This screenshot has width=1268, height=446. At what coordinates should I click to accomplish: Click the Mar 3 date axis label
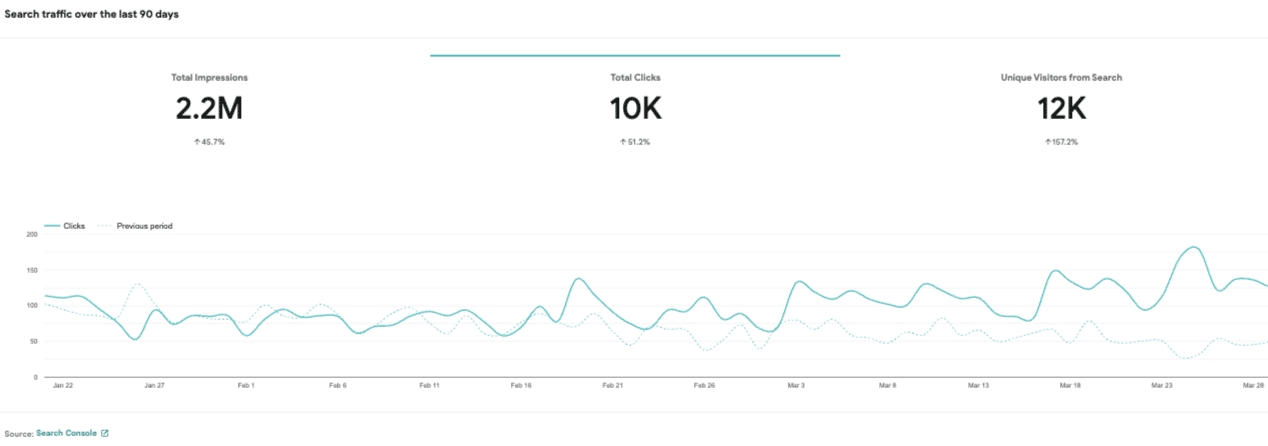(x=797, y=385)
